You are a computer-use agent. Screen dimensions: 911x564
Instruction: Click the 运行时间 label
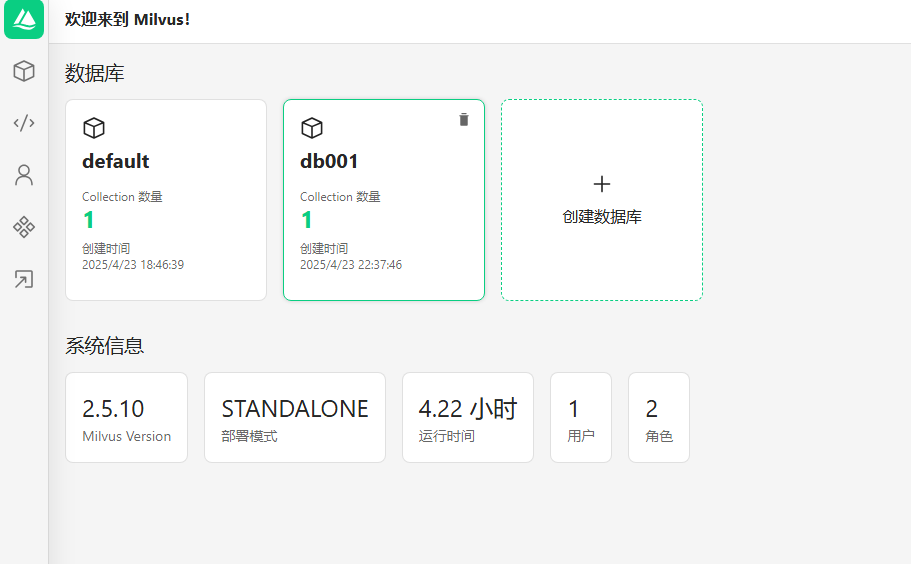point(447,436)
